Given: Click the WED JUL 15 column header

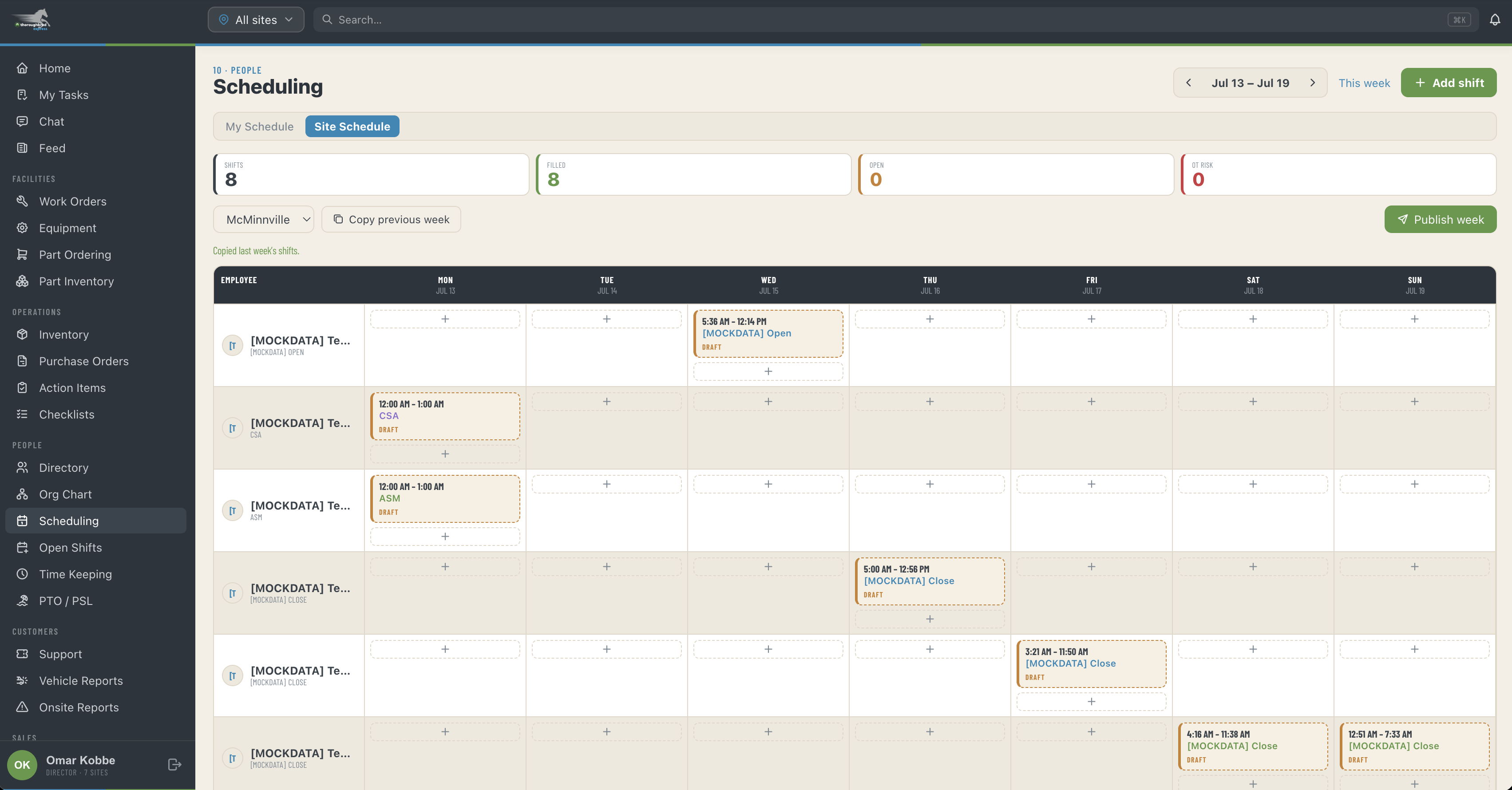Looking at the screenshot, I should (x=768, y=284).
